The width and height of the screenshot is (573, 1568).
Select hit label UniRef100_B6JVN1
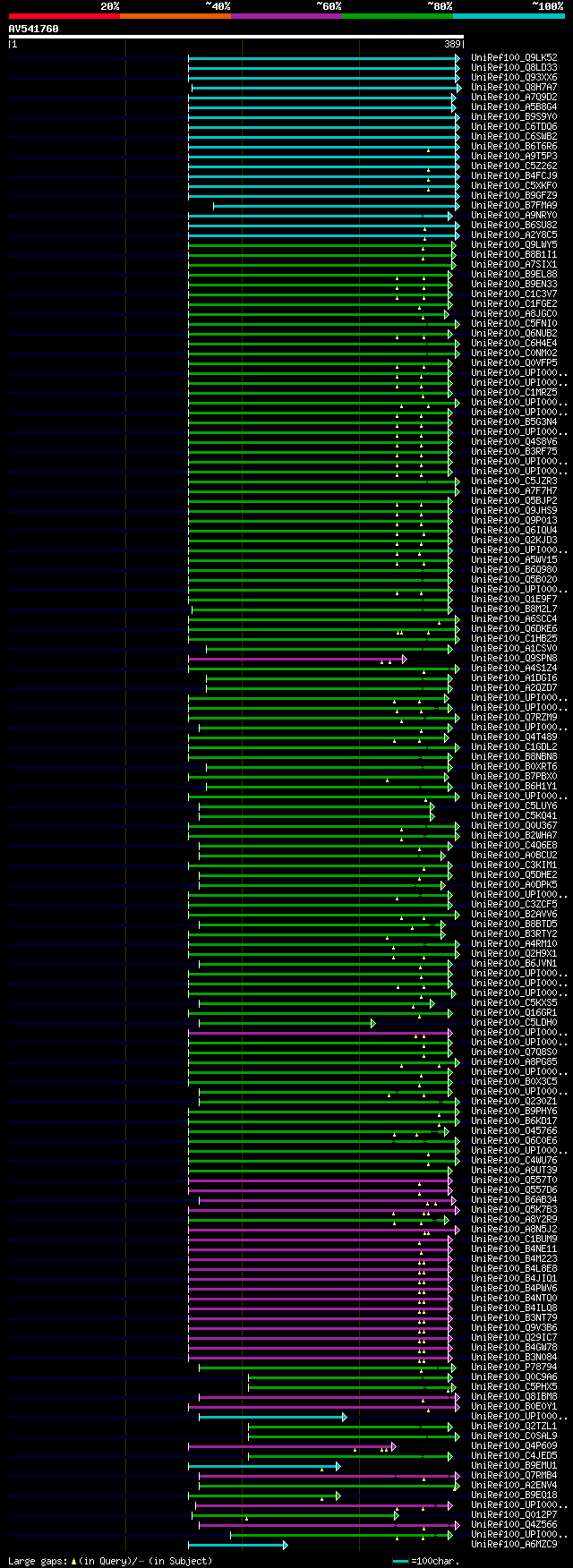(x=514, y=963)
